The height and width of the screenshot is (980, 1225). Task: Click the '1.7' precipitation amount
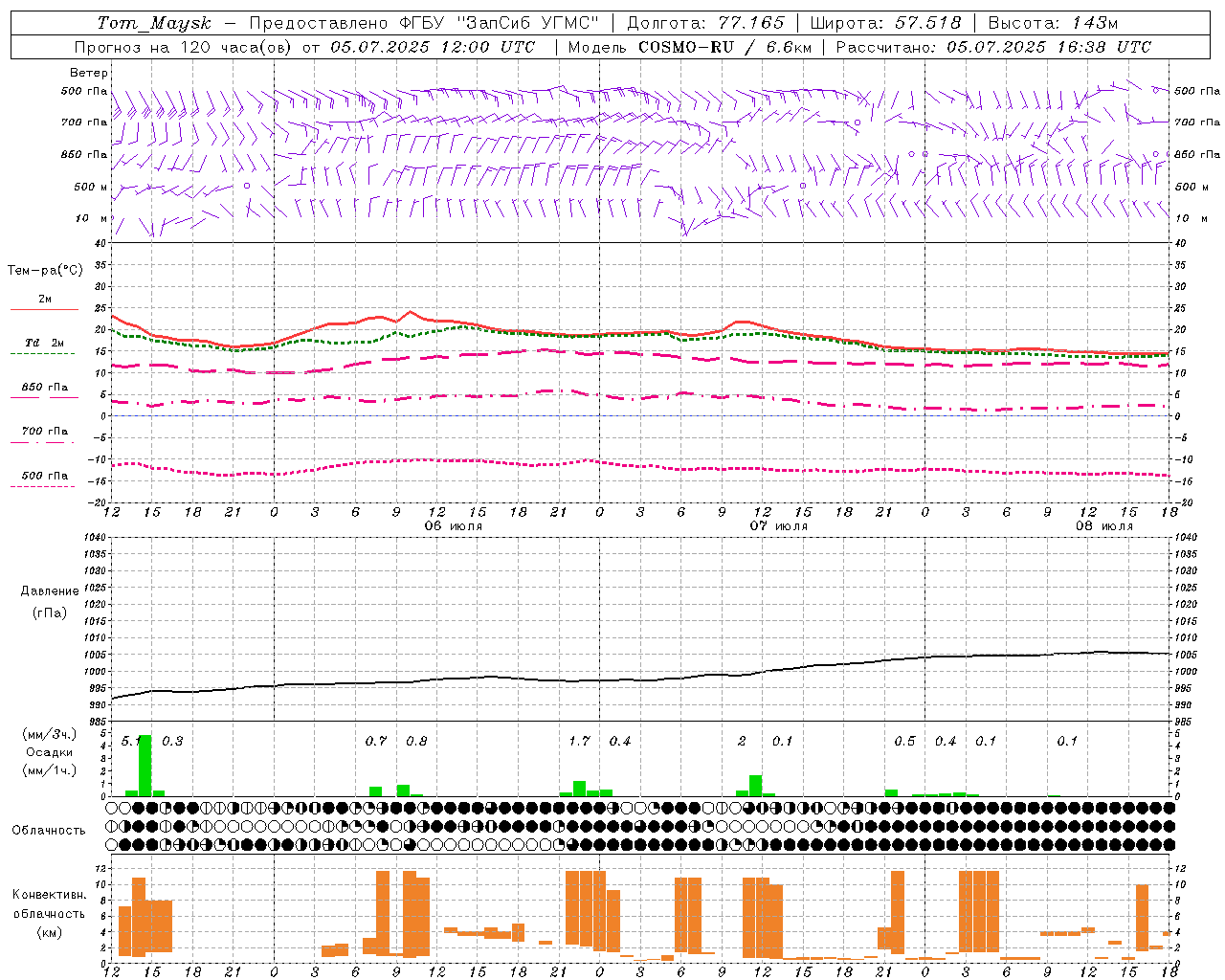click(579, 742)
